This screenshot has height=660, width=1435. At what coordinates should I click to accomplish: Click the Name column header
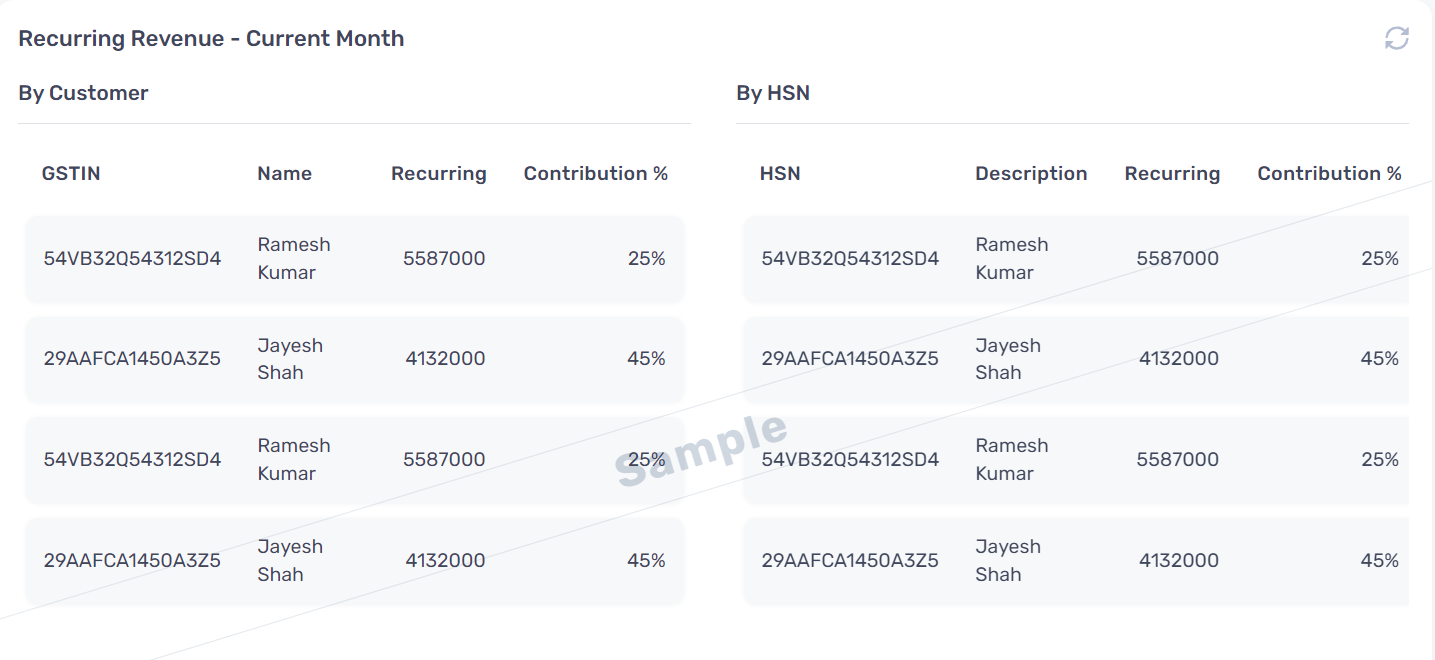click(x=284, y=173)
